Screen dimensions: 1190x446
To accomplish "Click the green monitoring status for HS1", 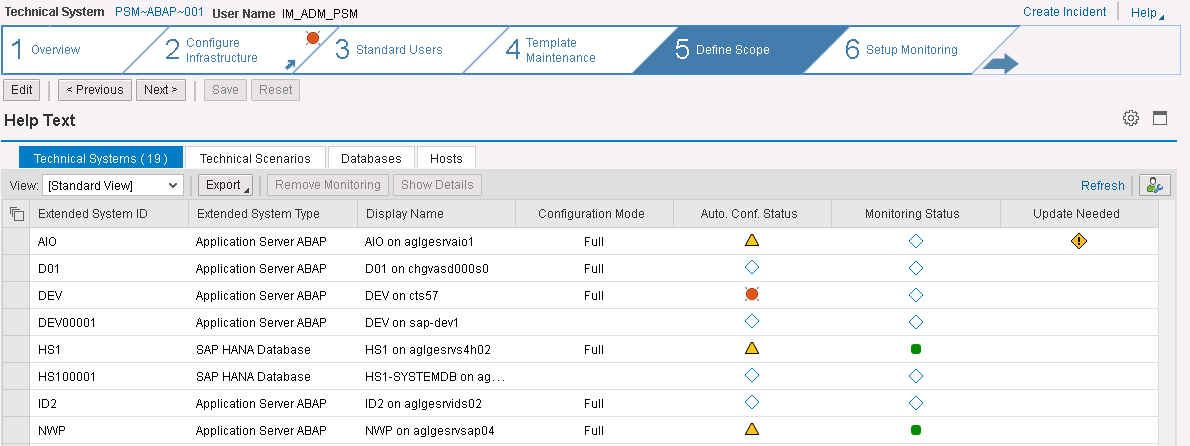I will click(915, 349).
